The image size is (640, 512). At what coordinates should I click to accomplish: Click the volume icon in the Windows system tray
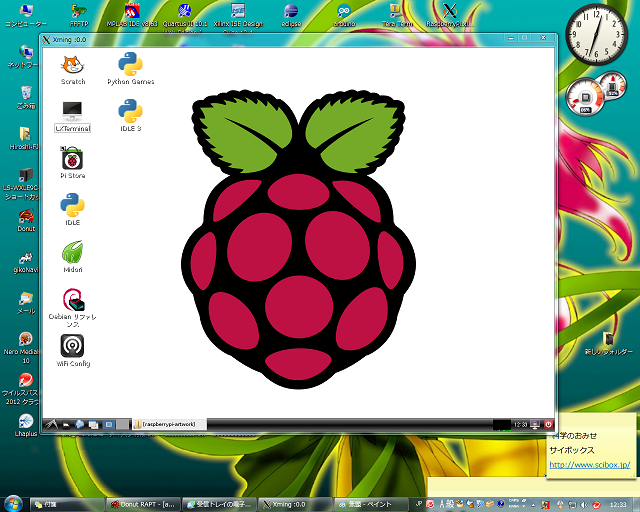584,505
